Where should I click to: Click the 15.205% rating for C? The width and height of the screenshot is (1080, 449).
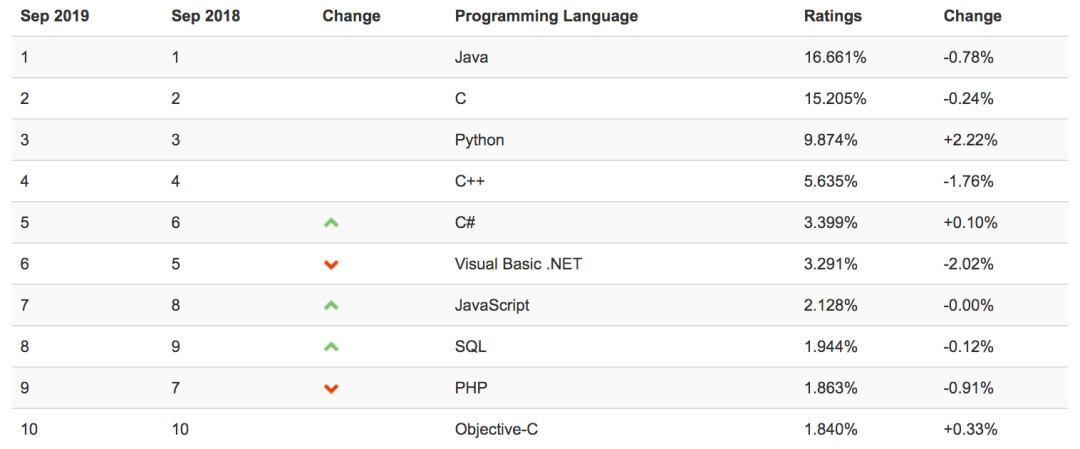tap(835, 99)
